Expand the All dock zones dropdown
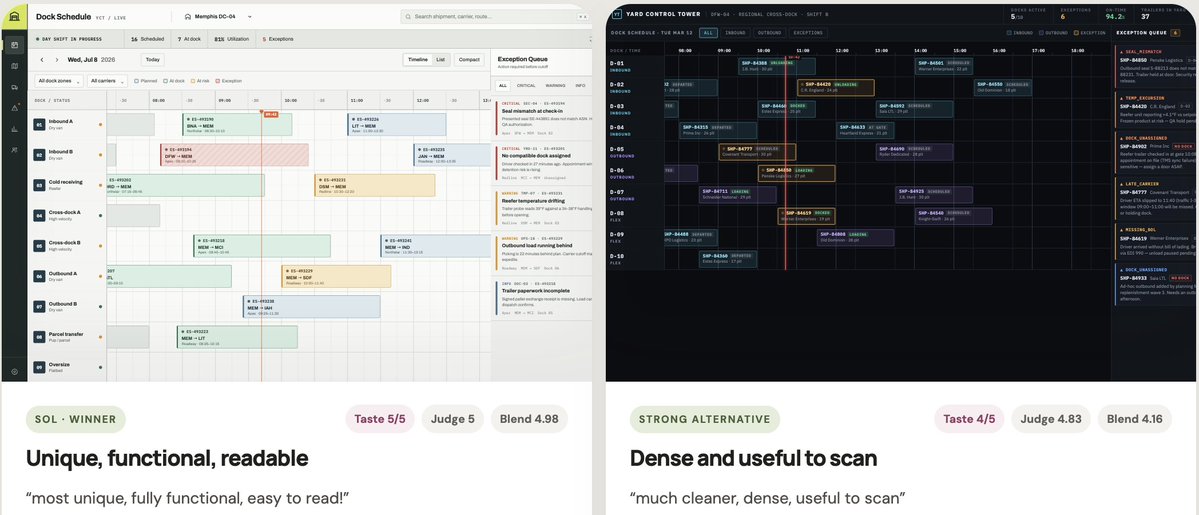Viewport: 1199px width, 515px height. pyautogui.click(x=59, y=80)
